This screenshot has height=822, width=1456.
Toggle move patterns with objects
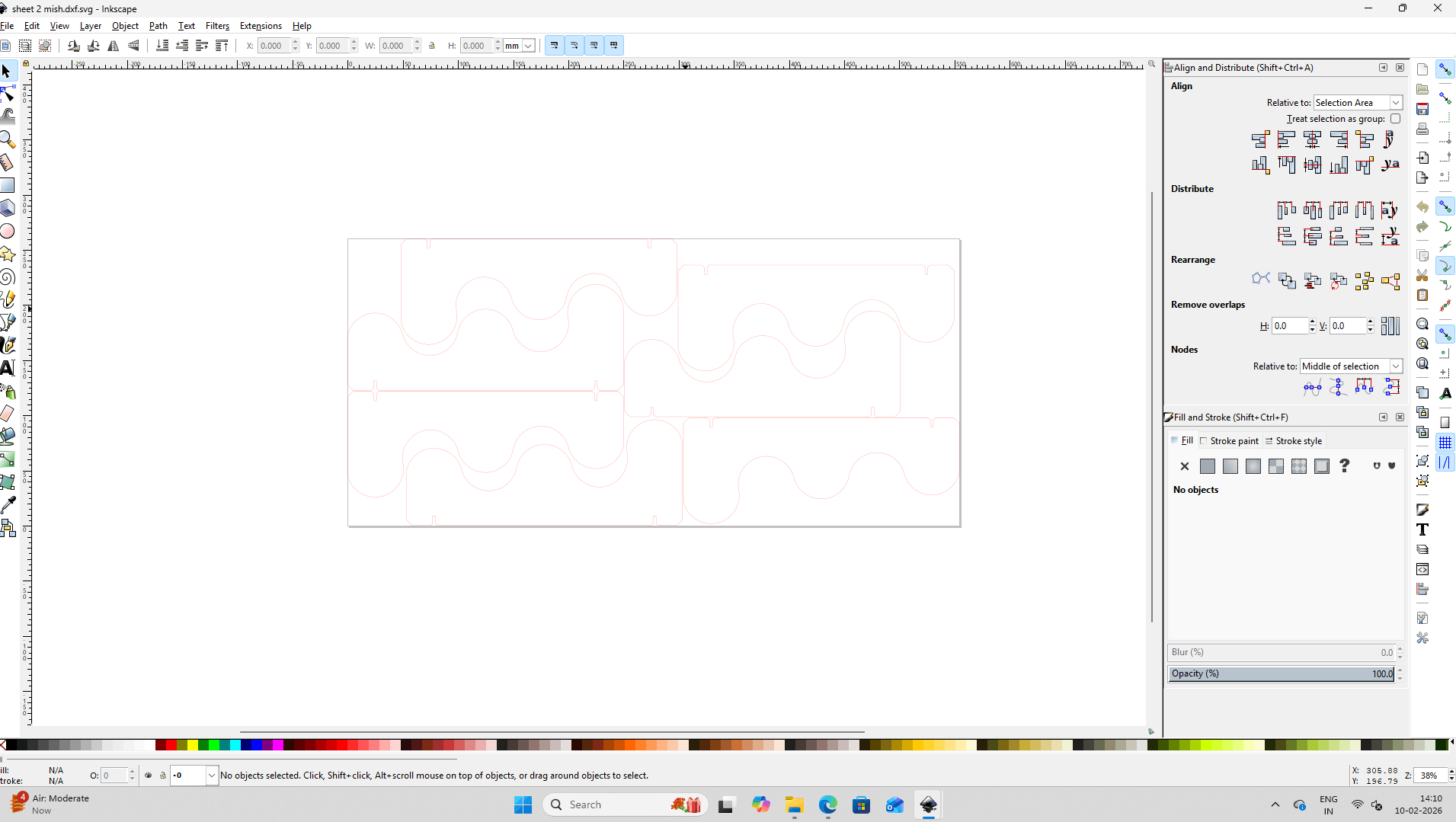pos(614,46)
